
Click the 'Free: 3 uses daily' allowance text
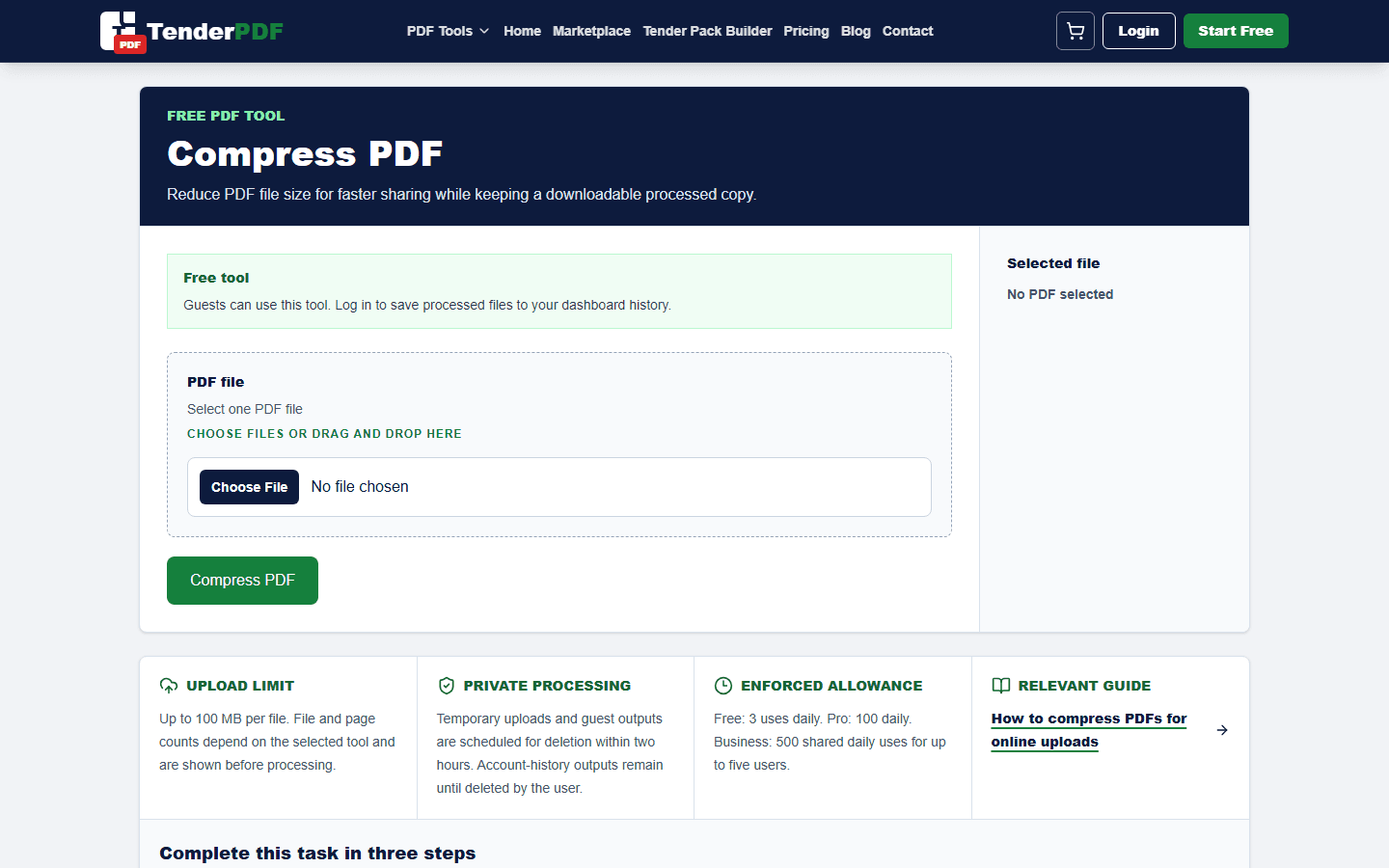click(830, 742)
